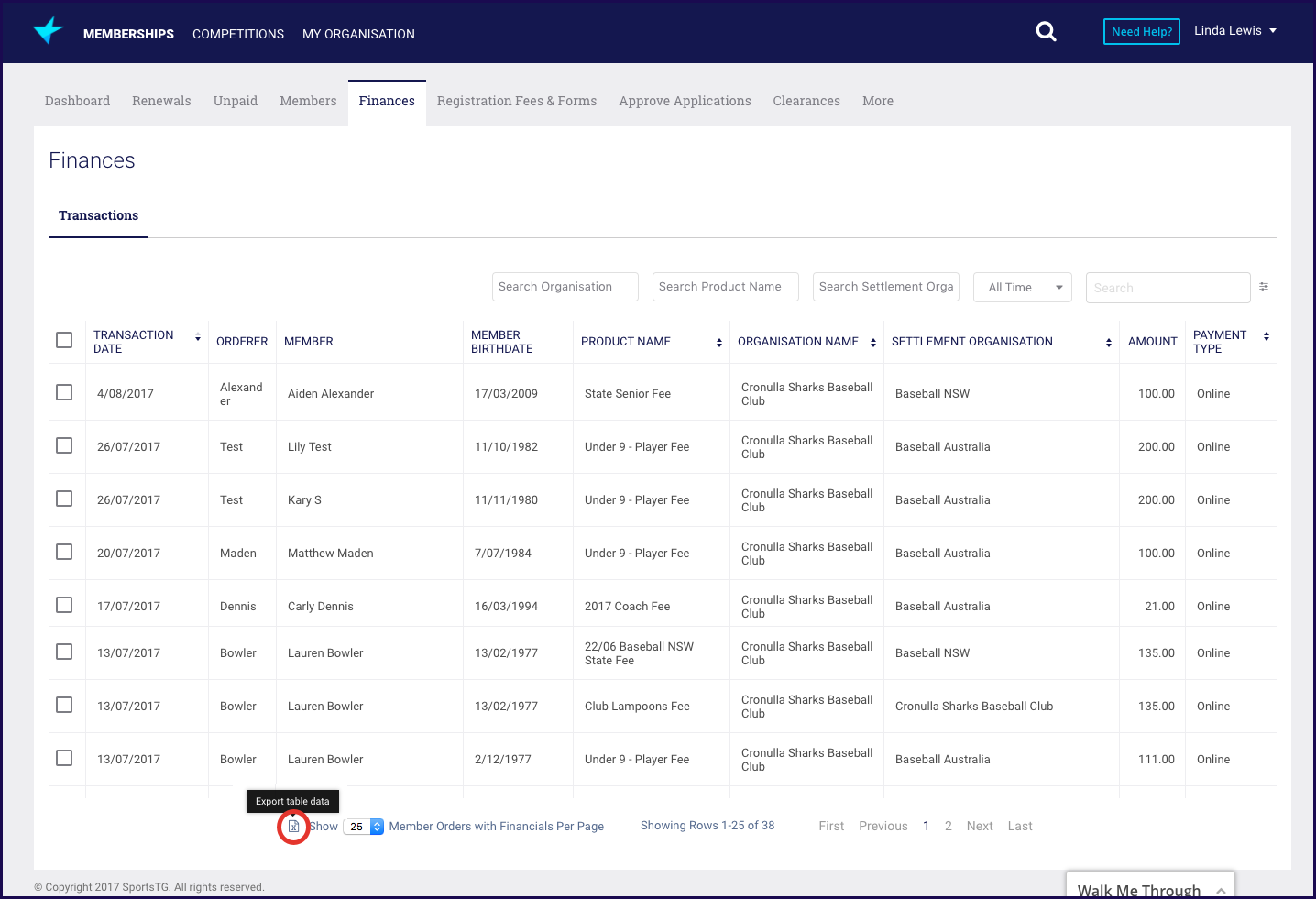Check the 22/06 Baseball NSW State Fee row
This screenshot has height=899, width=1316.
(64, 652)
